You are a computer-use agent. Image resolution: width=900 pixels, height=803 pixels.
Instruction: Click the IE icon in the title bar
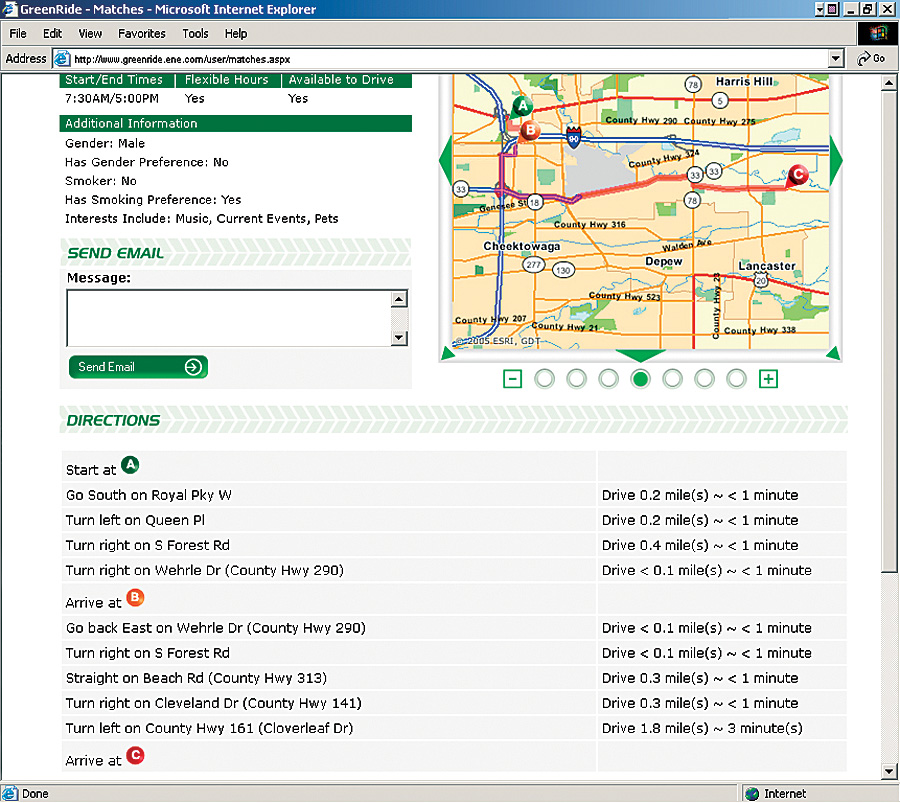pyautogui.click(x=9, y=9)
